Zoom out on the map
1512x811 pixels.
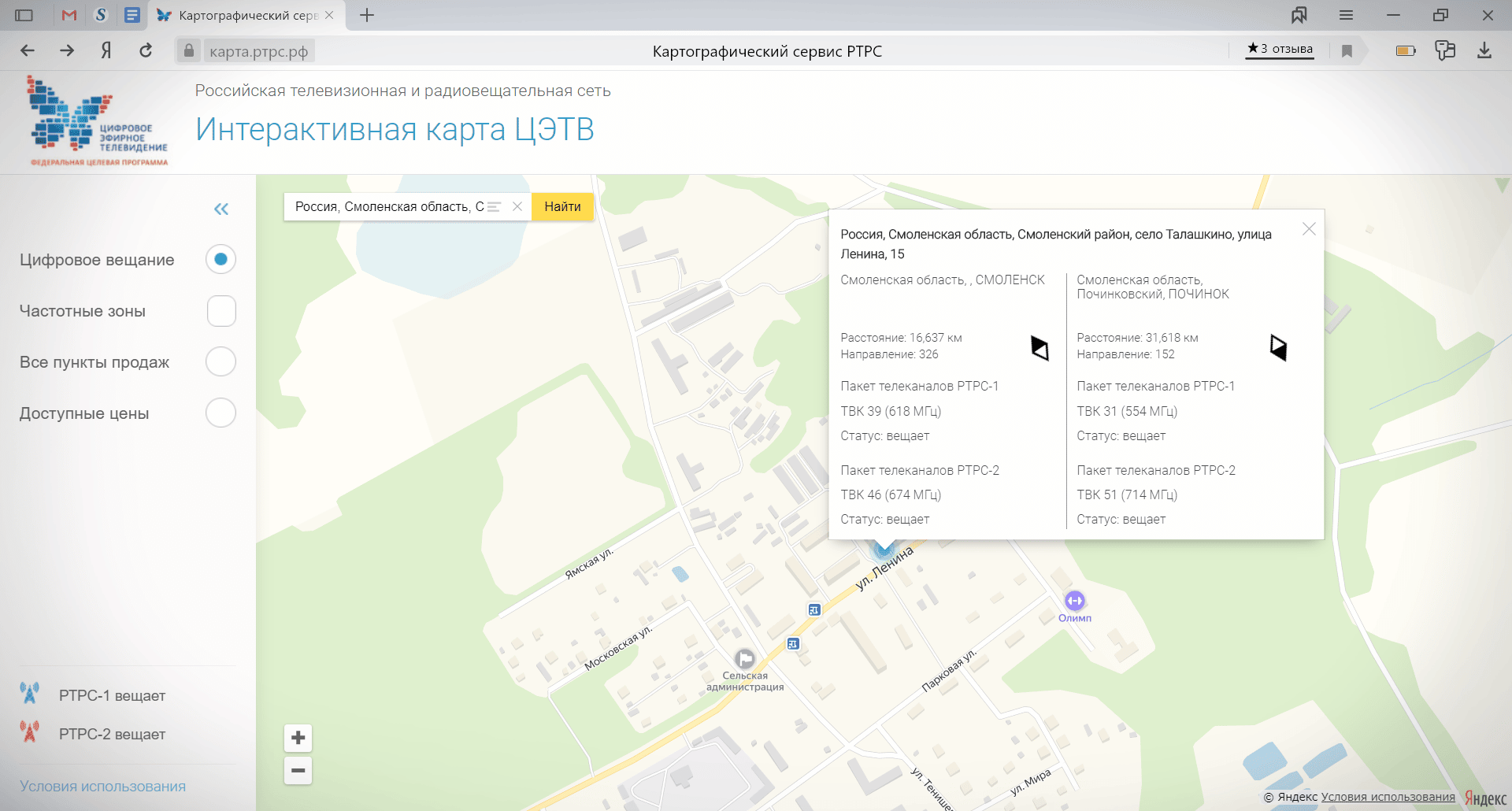(x=298, y=770)
